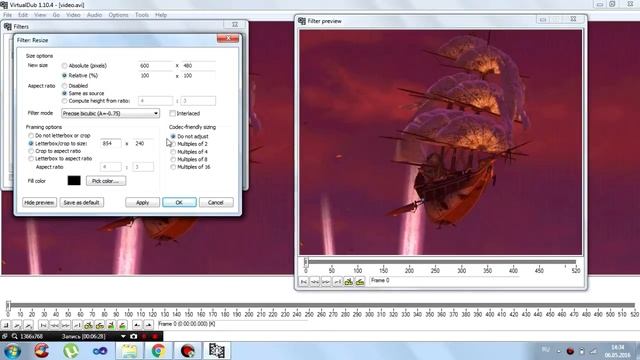Click the magnifier icon in recorder bar
640x360 pixels.
pyautogui.click(x=15, y=336)
